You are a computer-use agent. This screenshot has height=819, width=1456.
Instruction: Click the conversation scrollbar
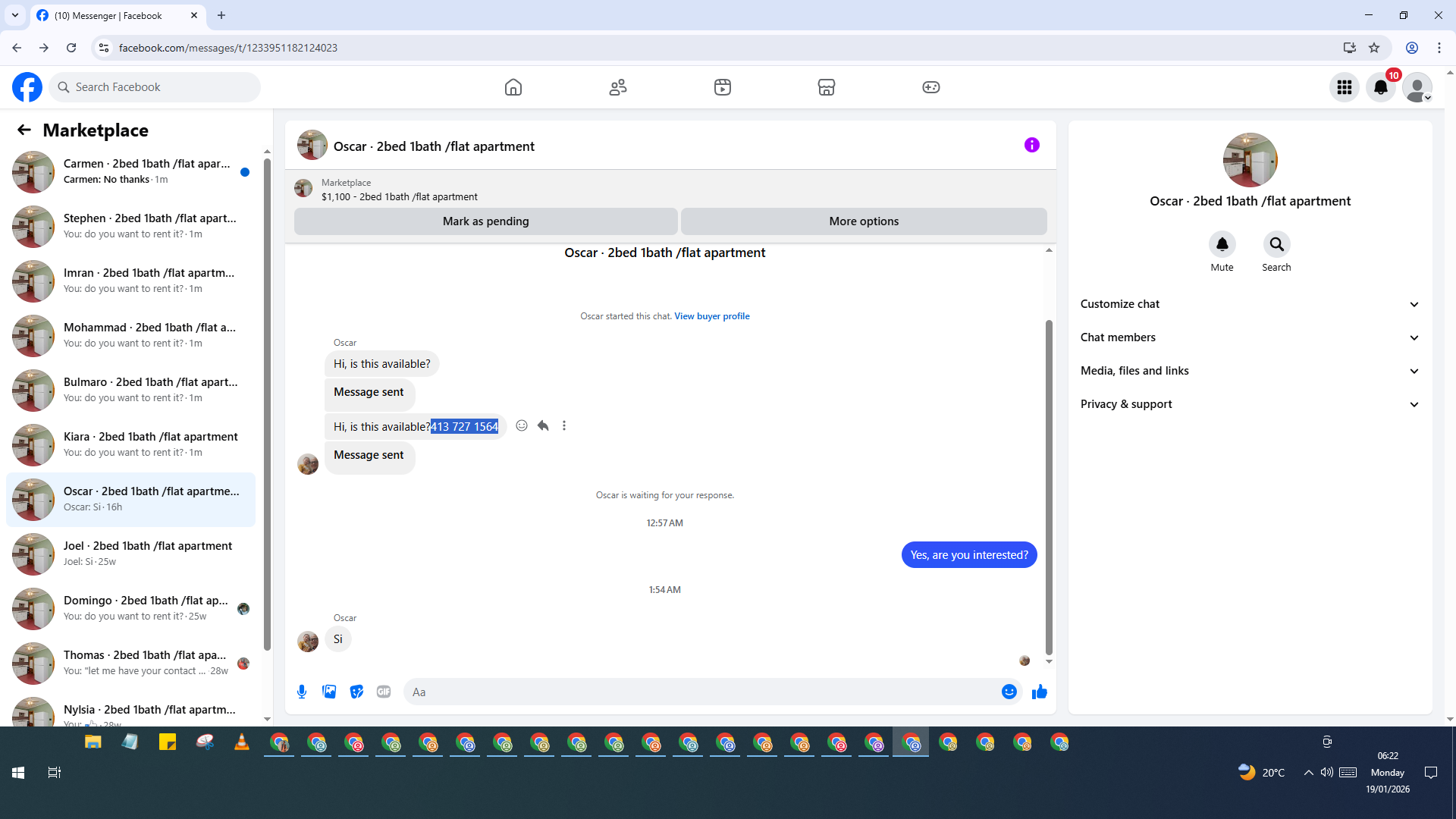click(x=1049, y=485)
